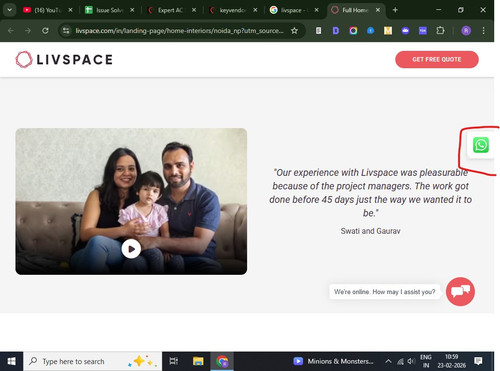Screen dimensions: 500x371
Task: Go forward in browser history
Action: 28,31
